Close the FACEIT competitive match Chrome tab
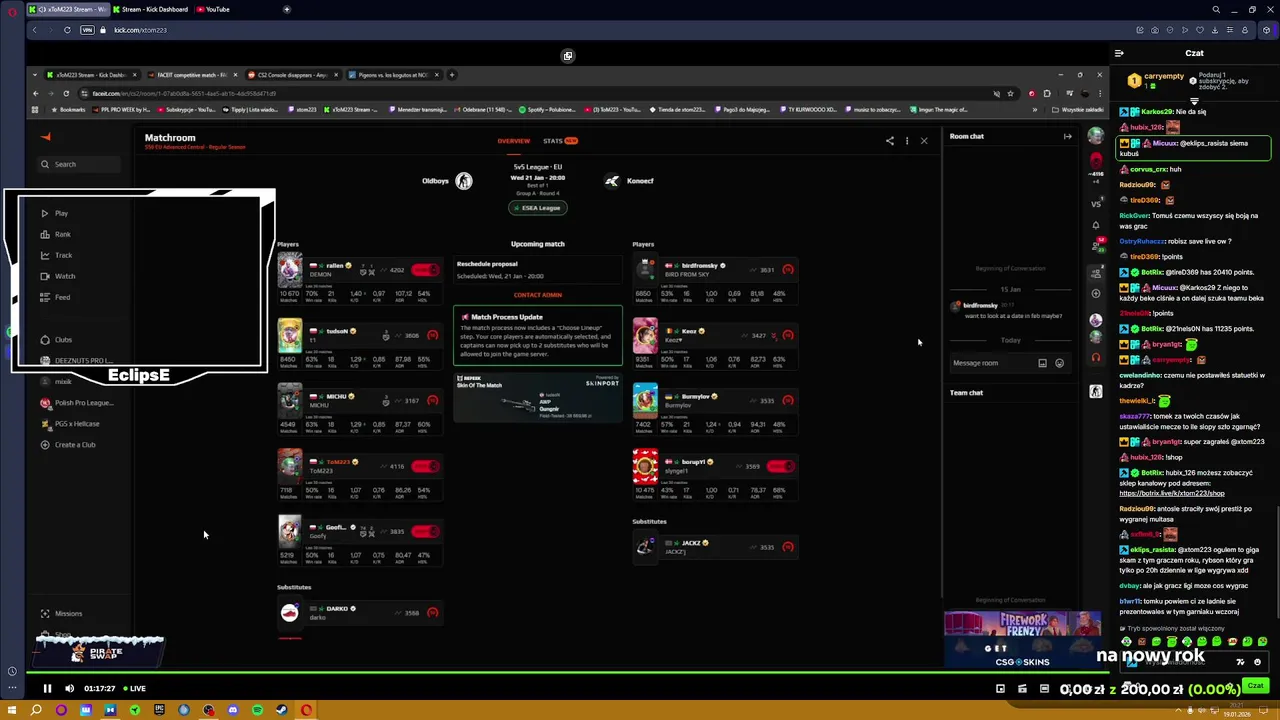Screen dimensions: 1280x720 pyautogui.click(x=236, y=75)
